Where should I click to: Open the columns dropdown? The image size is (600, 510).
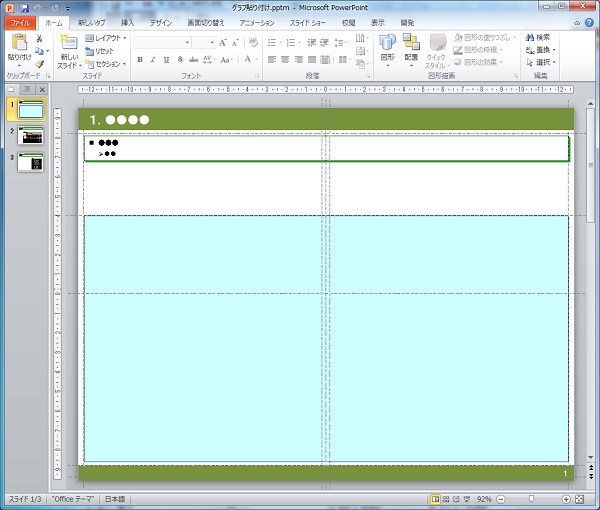(x=344, y=60)
